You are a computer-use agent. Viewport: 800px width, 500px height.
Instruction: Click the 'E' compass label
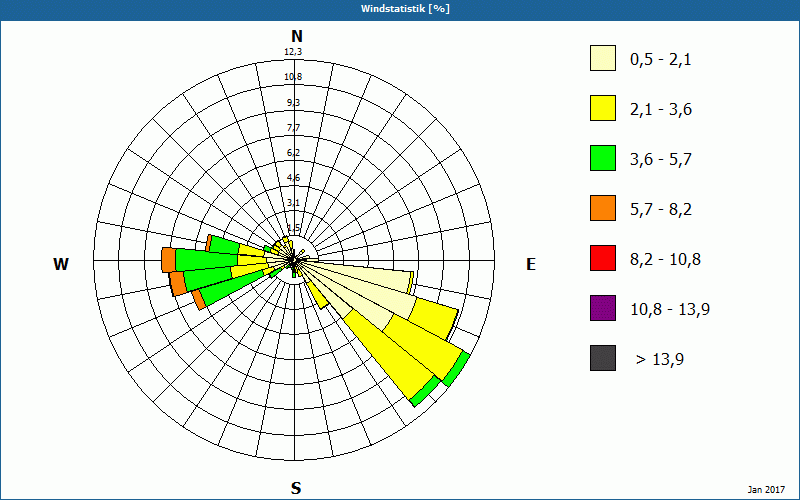point(531,264)
